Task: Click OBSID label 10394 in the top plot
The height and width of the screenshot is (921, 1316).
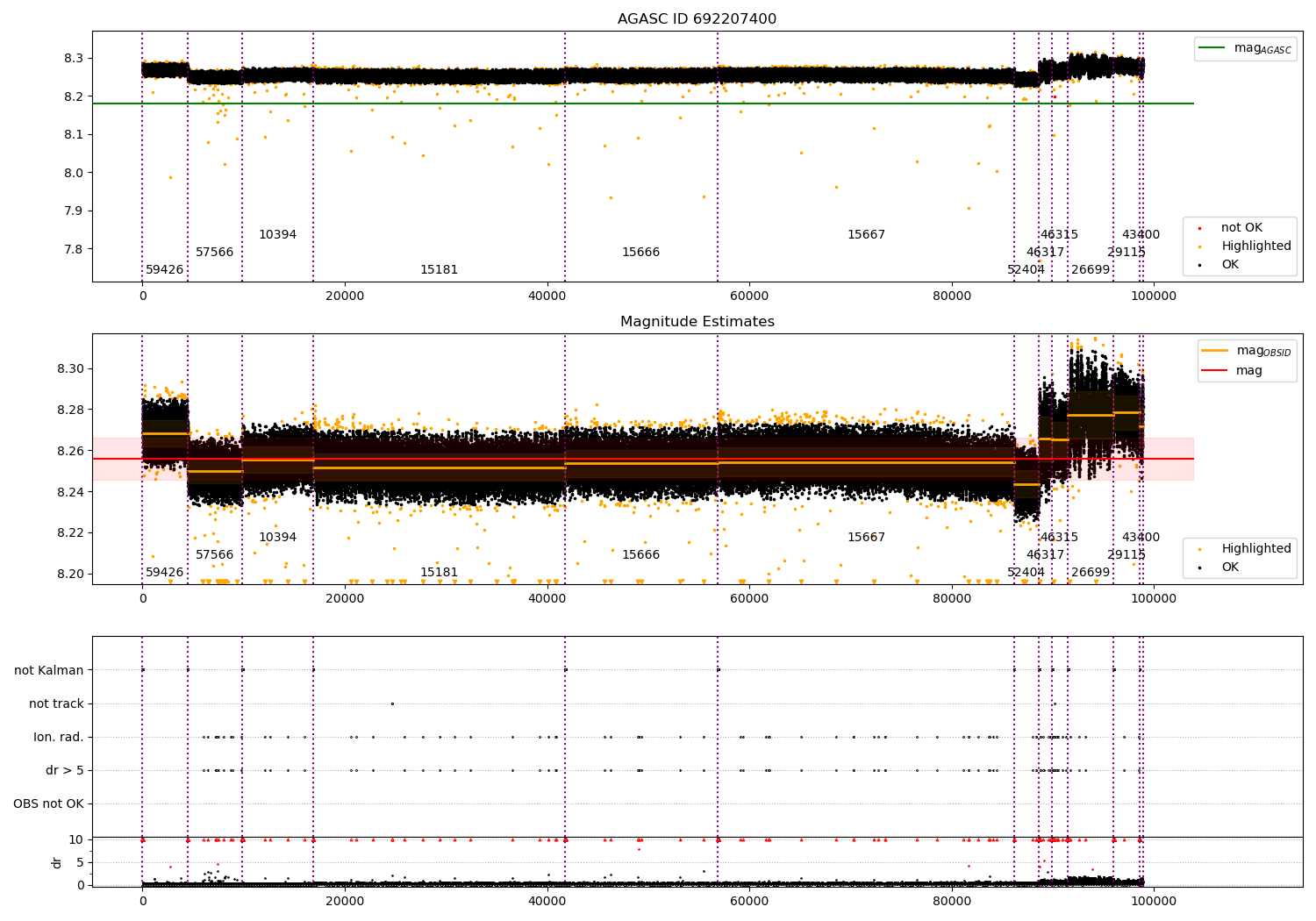Action: click(278, 235)
